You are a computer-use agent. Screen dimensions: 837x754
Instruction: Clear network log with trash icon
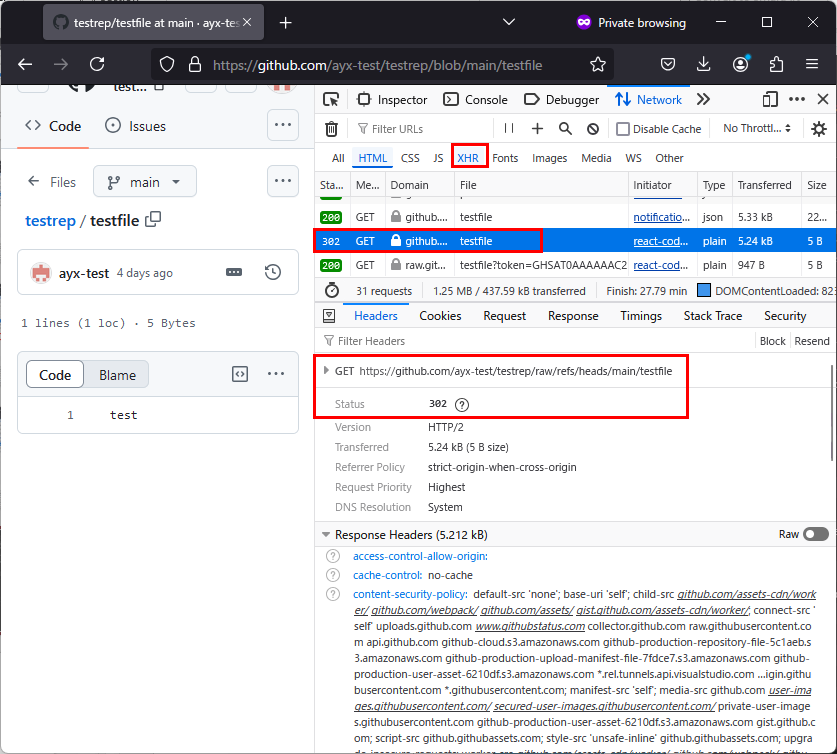pyautogui.click(x=331, y=129)
